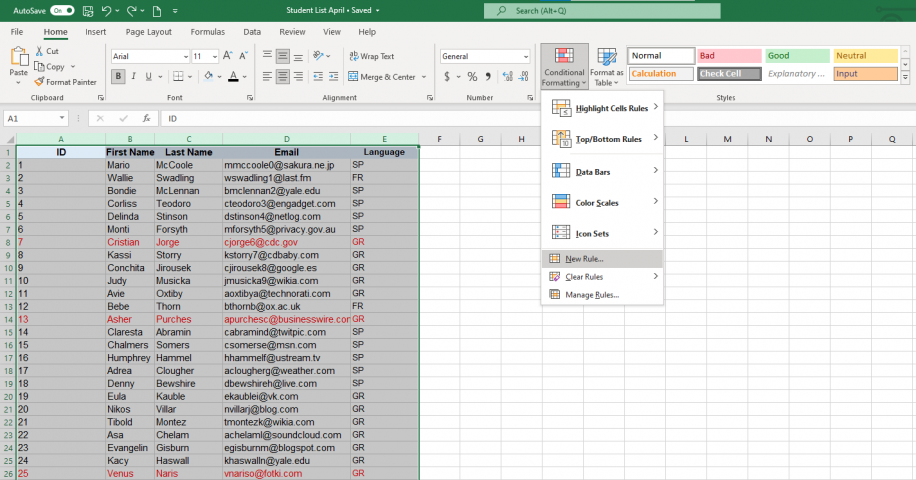Click the New blank file icon
Viewport: 916px width, 480px height.
157,11
